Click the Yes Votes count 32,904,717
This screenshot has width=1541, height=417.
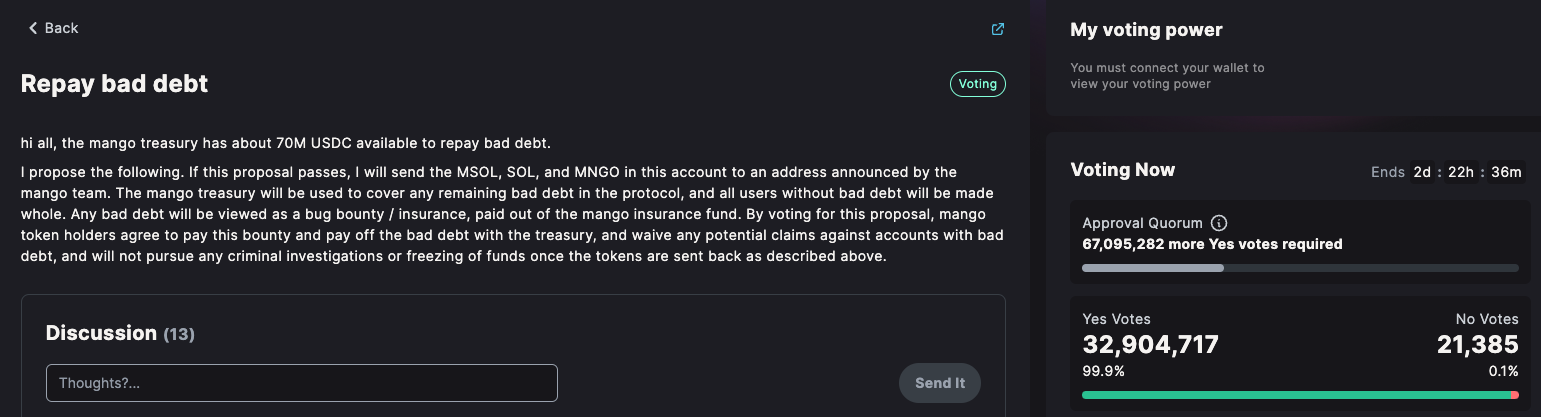(x=1151, y=345)
